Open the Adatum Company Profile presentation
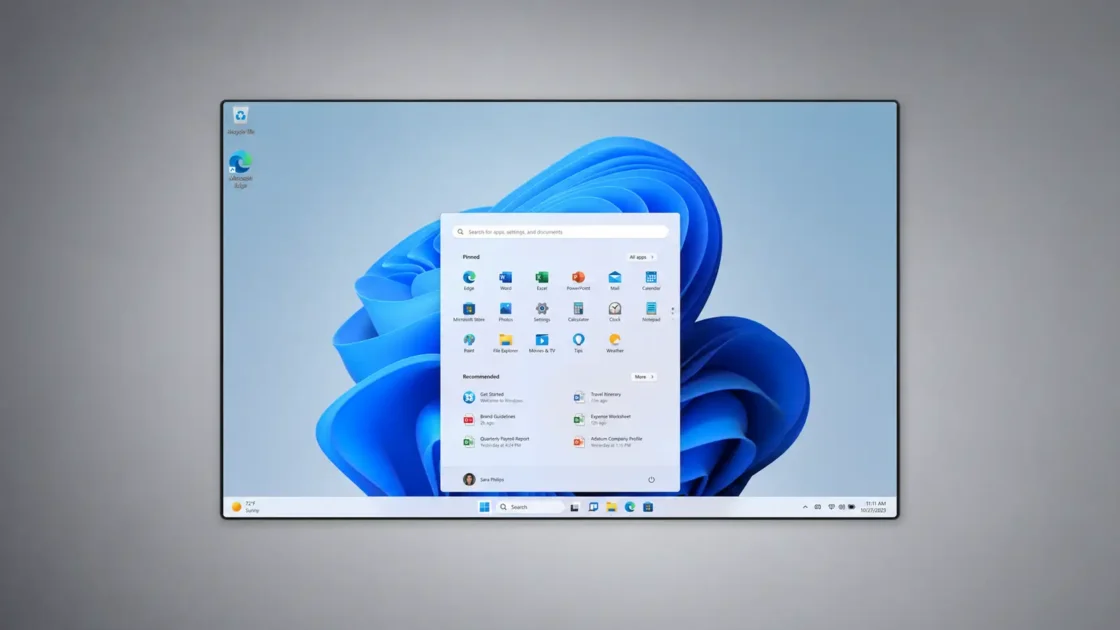Viewport: 1120px width, 630px height. 608,441
